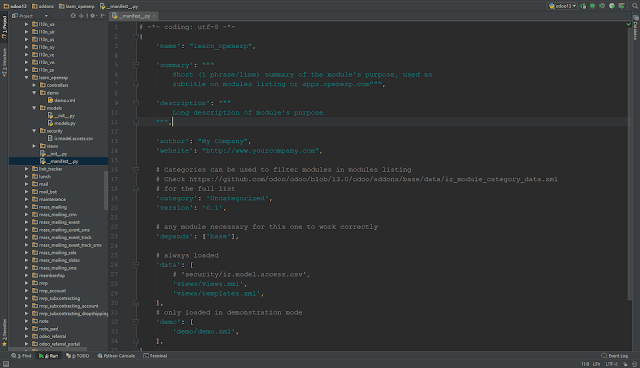Click line 13 'author' code line
This screenshot has height=368, width=640.
[x=203, y=141]
